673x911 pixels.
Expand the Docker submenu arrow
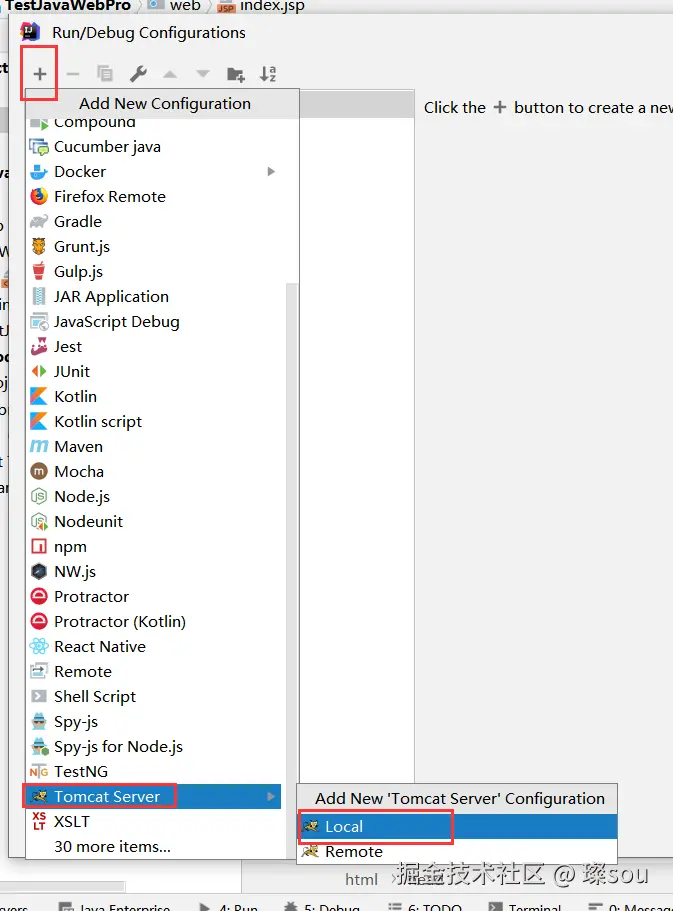tap(271, 172)
